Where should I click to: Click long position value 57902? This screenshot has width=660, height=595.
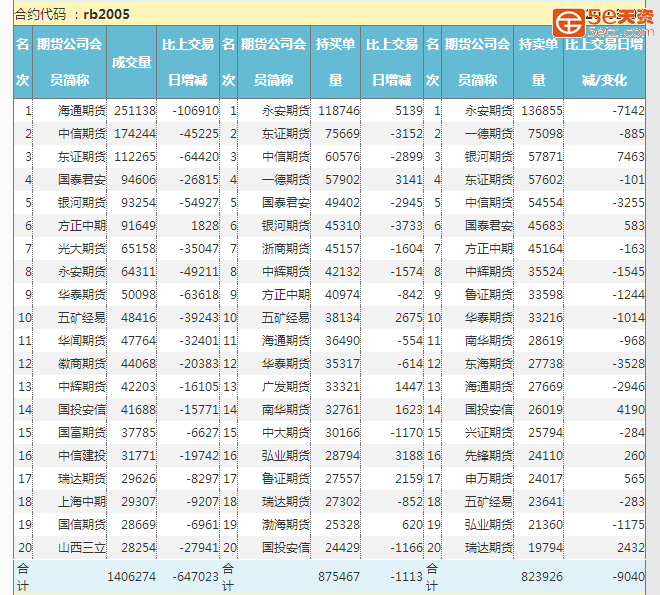[342, 180]
